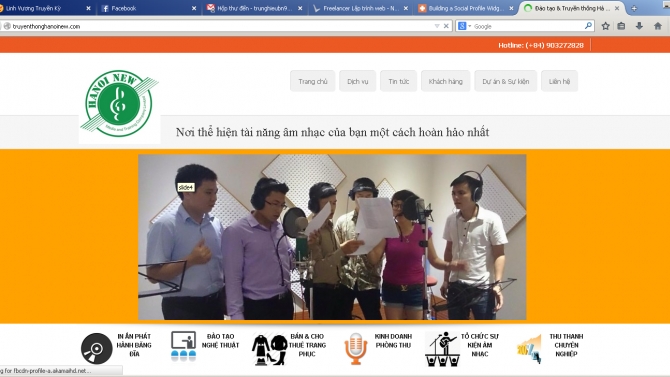Click the Hanoi New treble clef logo
670x377 pixels.
[120, 104]
